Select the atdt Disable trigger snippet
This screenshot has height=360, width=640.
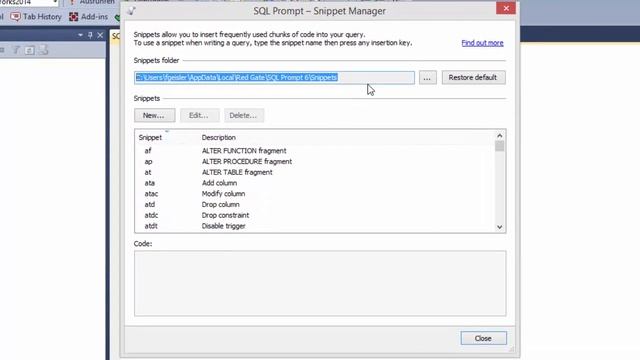coord(314,226)
